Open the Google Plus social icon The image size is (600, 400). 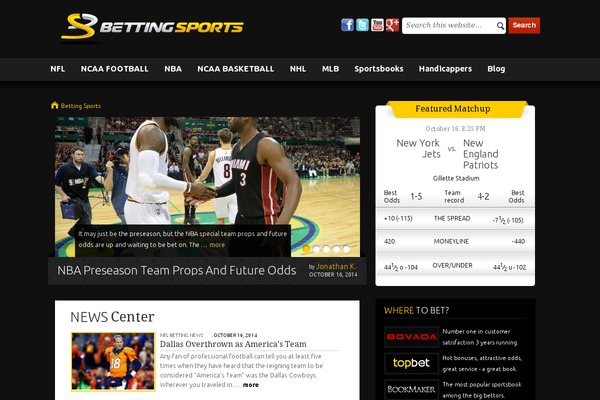click(392, 25)
